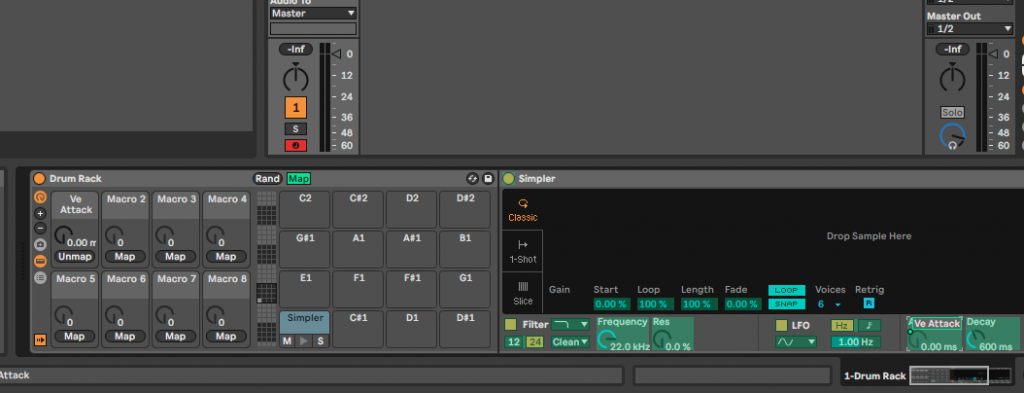This screenshot has width=1024, height=393.
Task: Toggle the LOOP button in Simpler
Action: tap(786, 291)
